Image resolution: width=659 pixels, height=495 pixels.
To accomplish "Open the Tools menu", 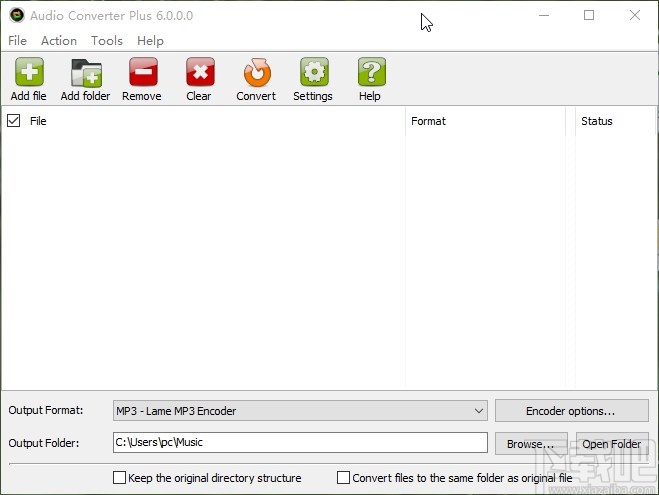I will 107,41.
